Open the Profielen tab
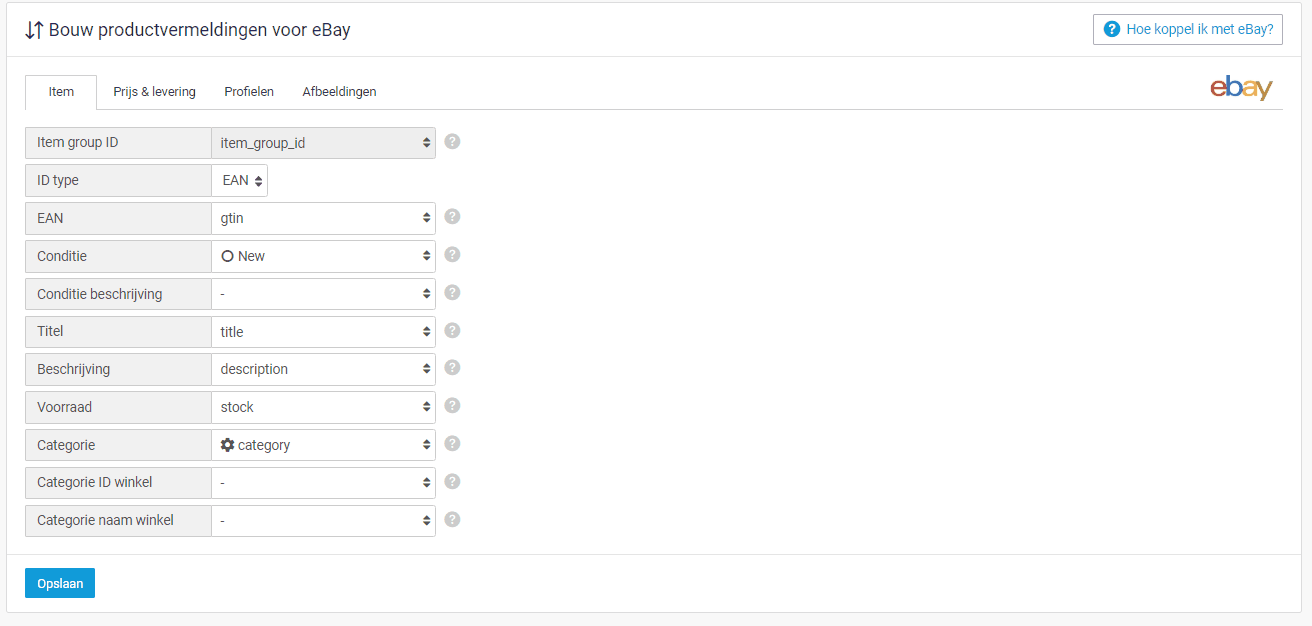Viewport: 1312px width, 626px height. 249,91
